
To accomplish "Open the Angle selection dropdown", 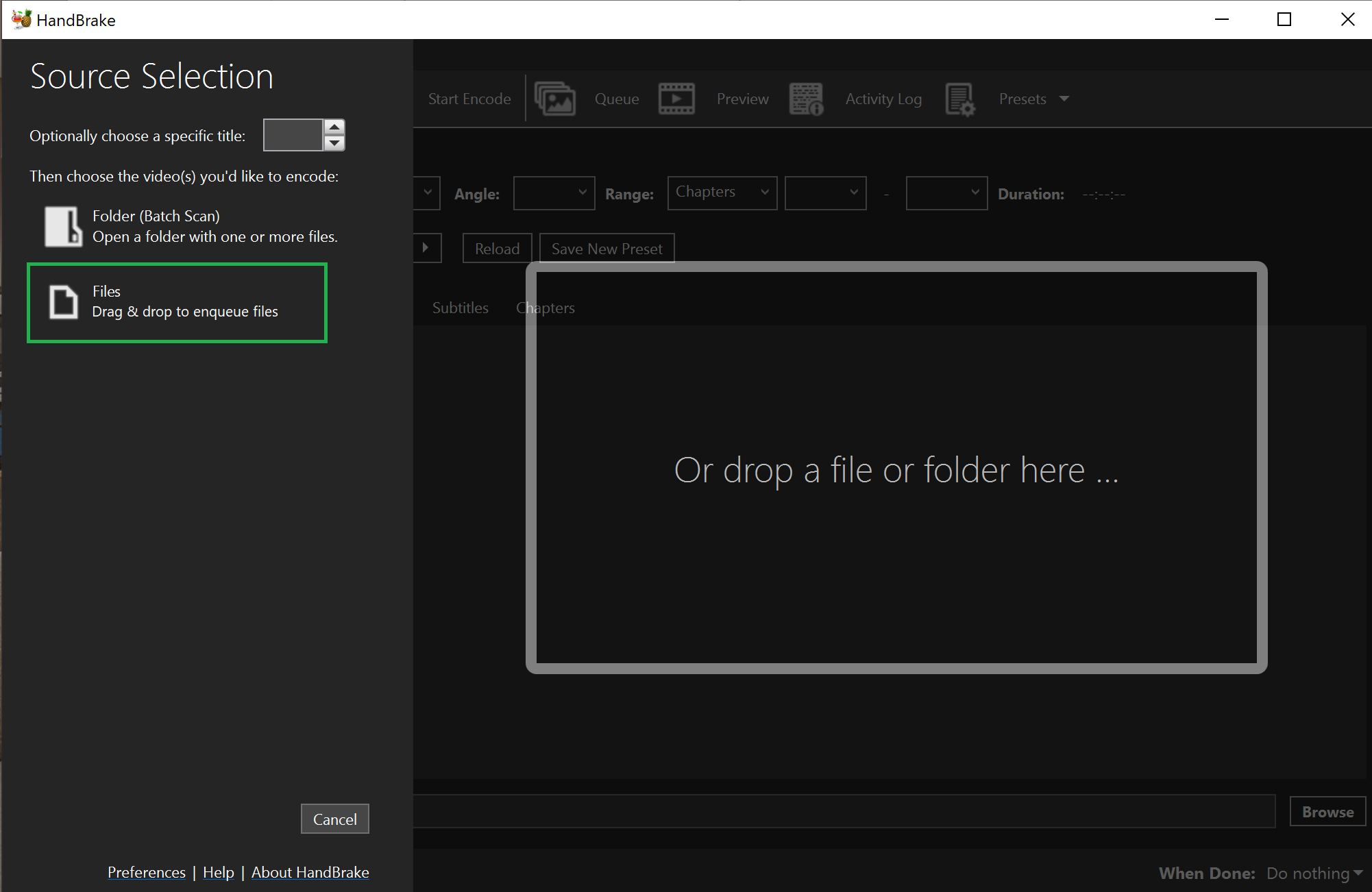I will [x=554, y=193].
